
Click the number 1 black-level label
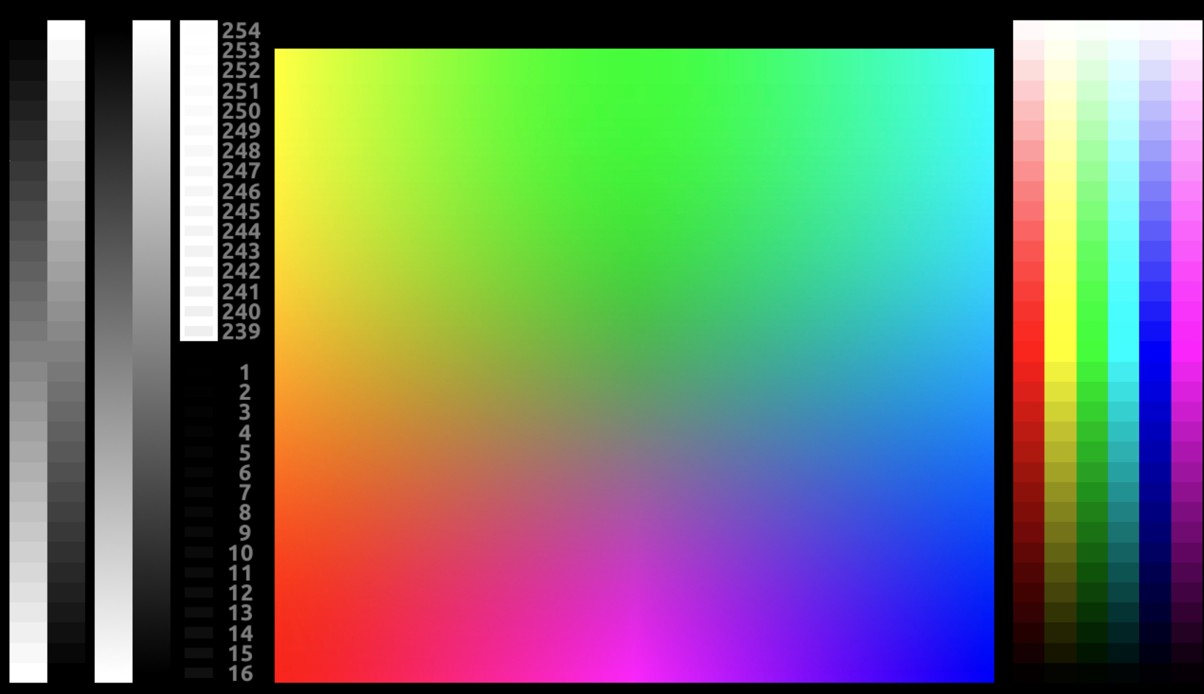click(x=245, y=373)
